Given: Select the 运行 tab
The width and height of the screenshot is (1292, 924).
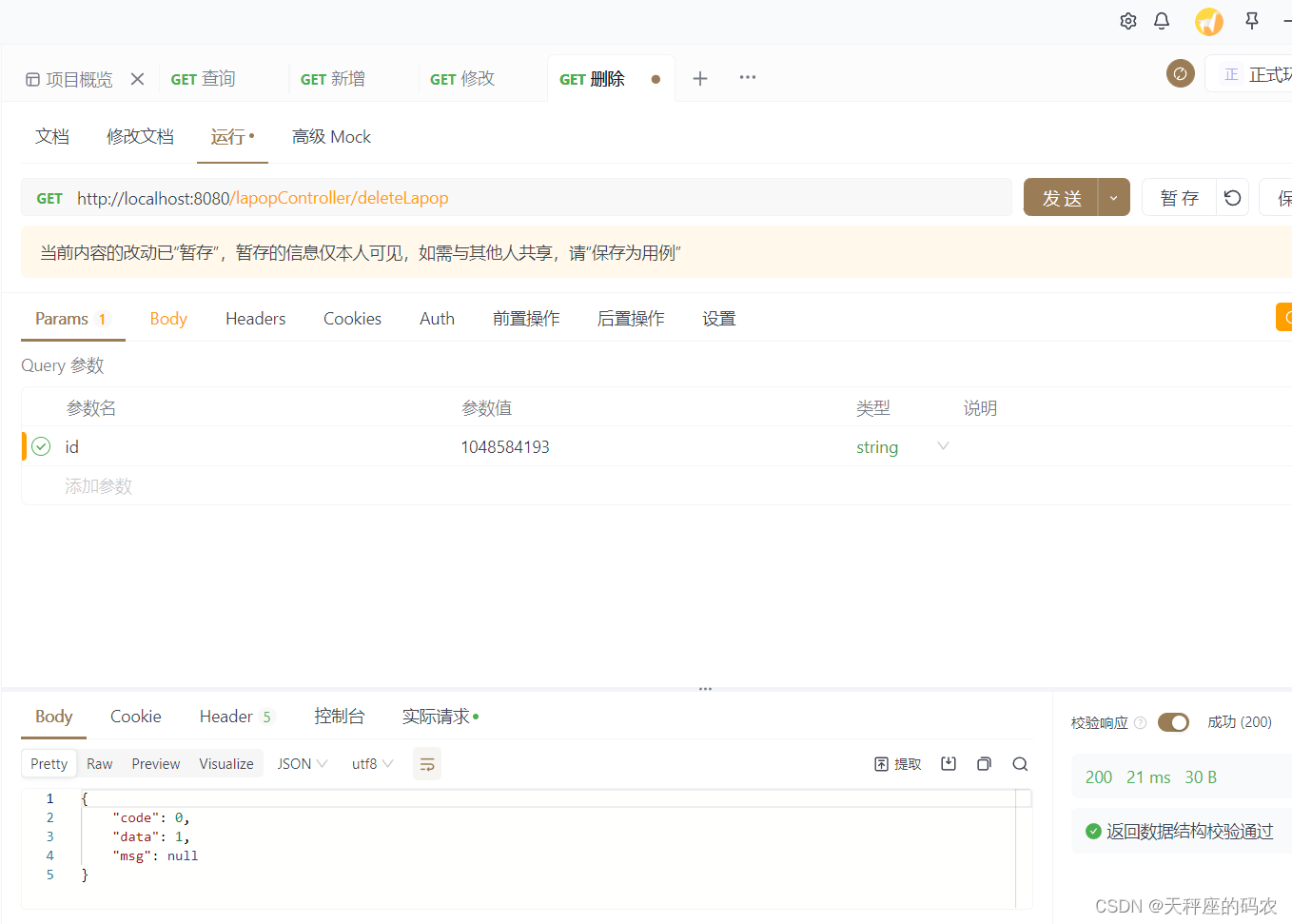Looking at the screenshot, I should [x=232, y=137].
